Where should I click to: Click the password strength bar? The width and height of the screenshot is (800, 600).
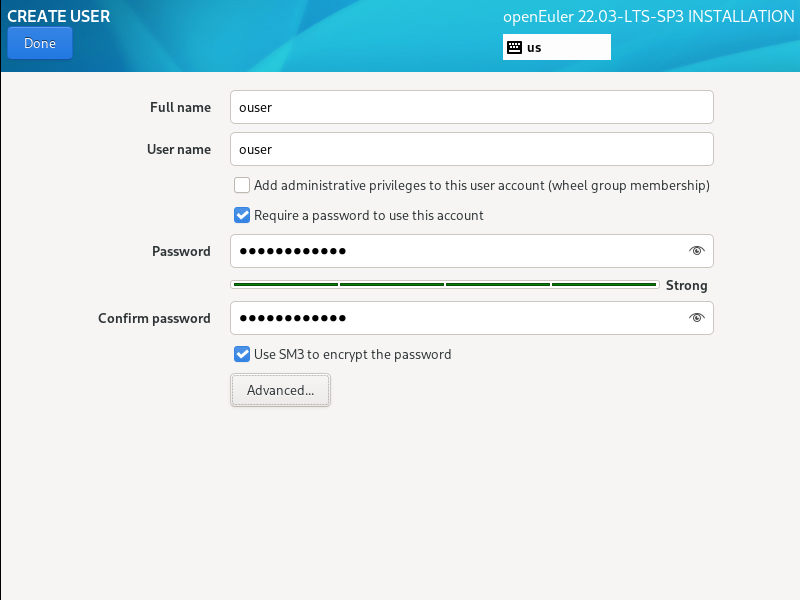[x=444, y=285]
